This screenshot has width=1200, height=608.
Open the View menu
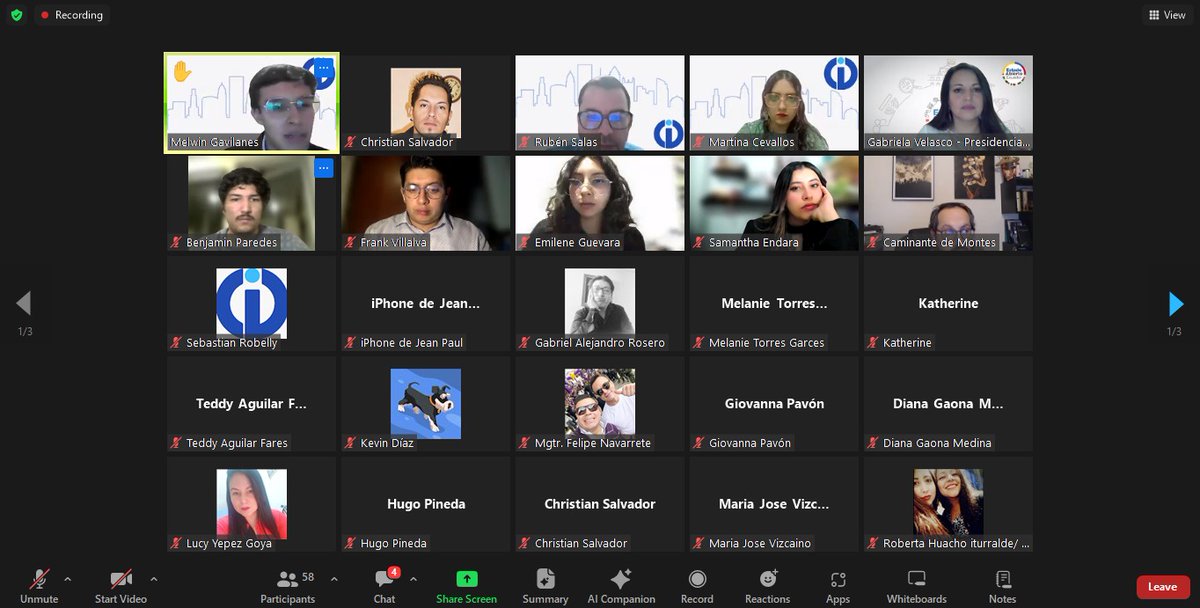click(1166, 15)
